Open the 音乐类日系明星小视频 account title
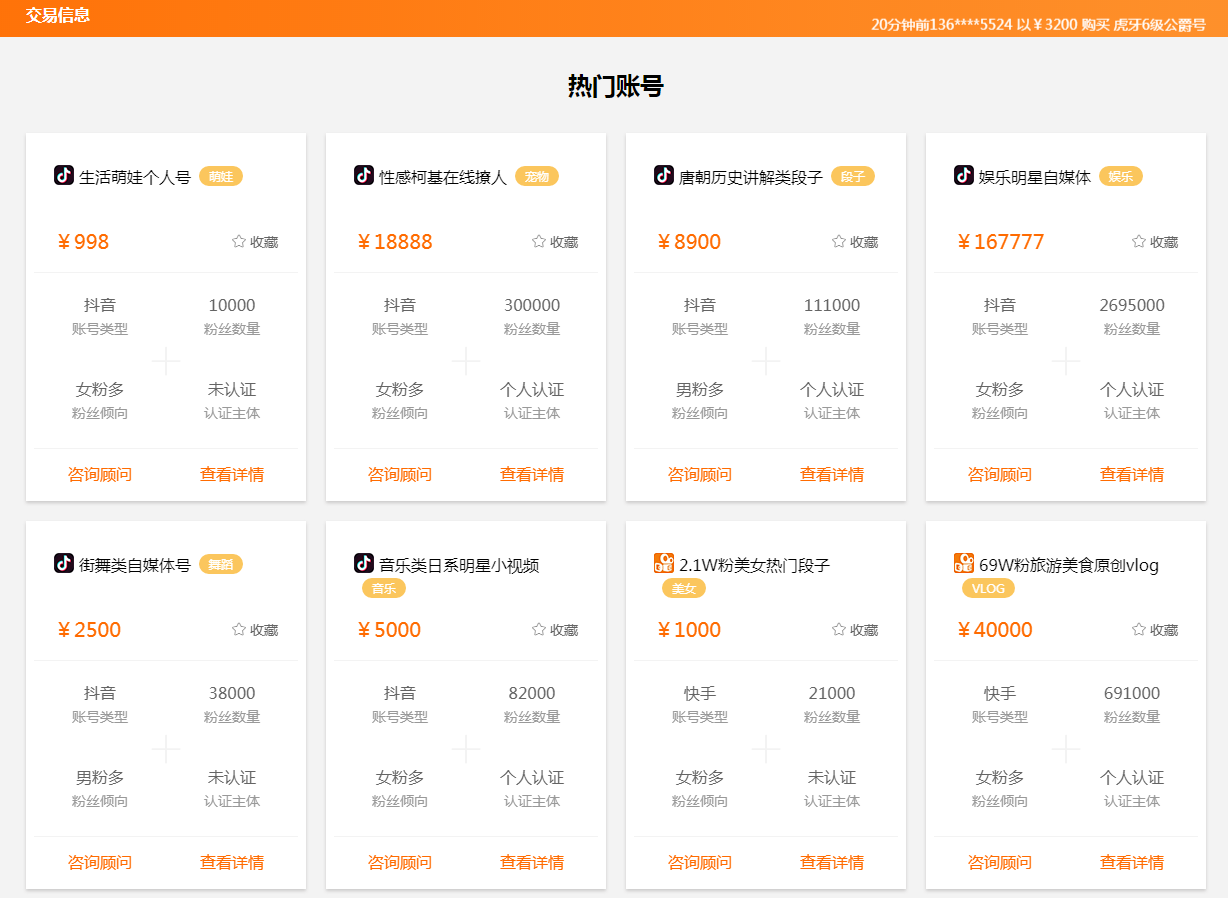Screen dimensions: 1228x898 point(459,565)
